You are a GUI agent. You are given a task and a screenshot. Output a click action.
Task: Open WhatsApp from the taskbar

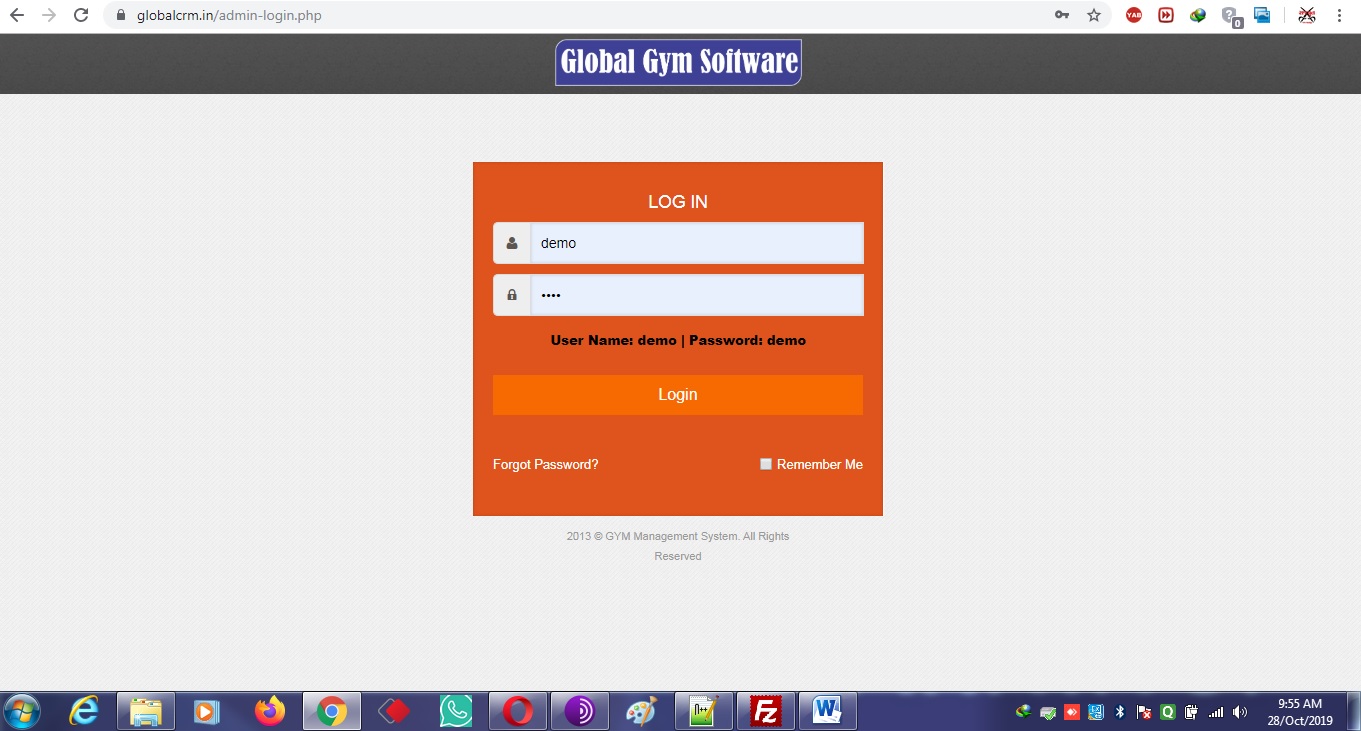tap(455, 711)
